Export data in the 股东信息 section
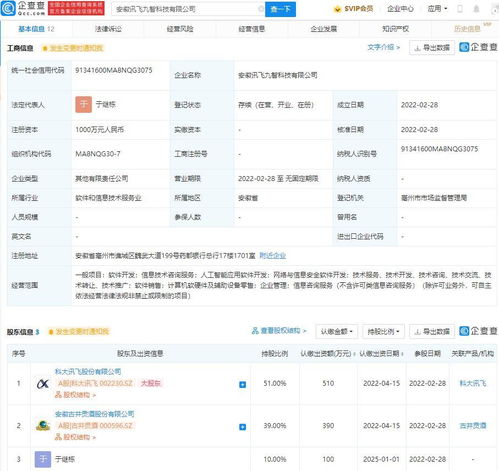 (x=432, y=332)
